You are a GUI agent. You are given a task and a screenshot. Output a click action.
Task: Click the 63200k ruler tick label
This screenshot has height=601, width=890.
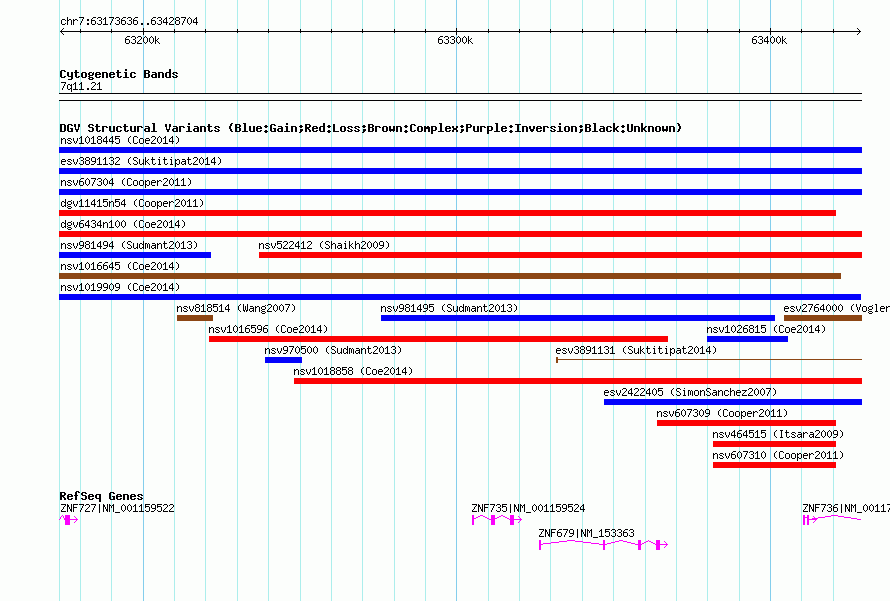tap(142, 40)
